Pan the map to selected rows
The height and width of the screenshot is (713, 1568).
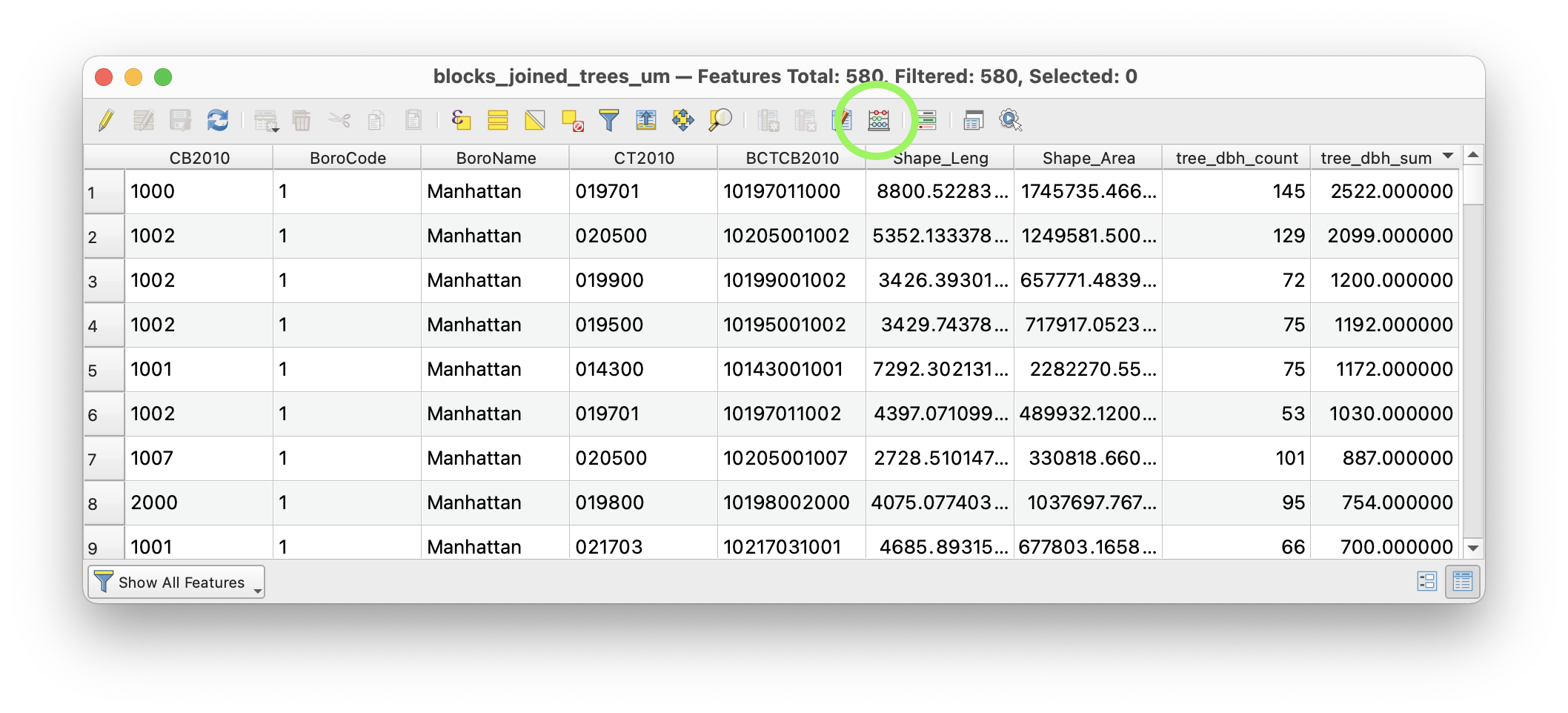(x=683, y=120)
